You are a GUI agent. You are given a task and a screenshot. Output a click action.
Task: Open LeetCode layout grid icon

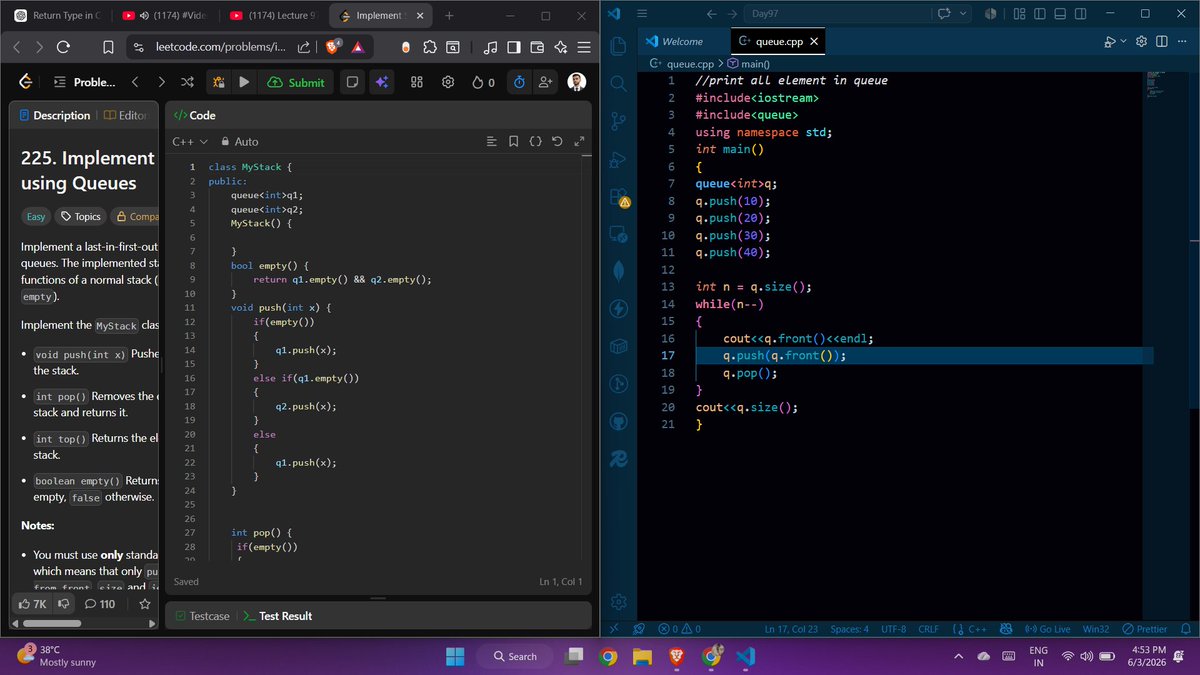click(417, 82)
